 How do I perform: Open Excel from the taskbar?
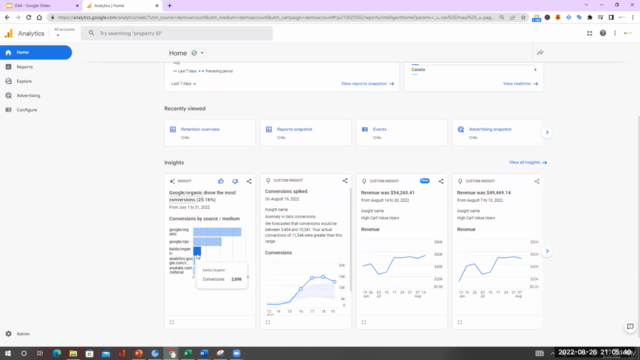coord(188,353)
